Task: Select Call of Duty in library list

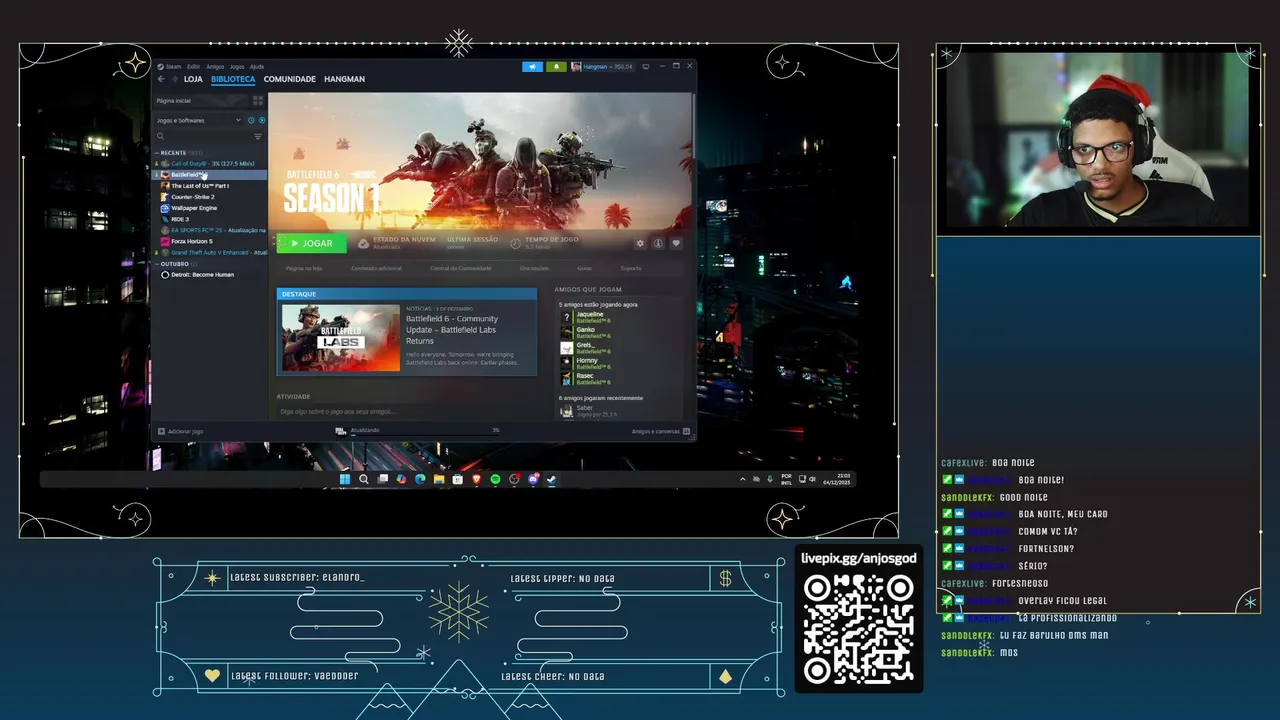Action: coord(209,163)
